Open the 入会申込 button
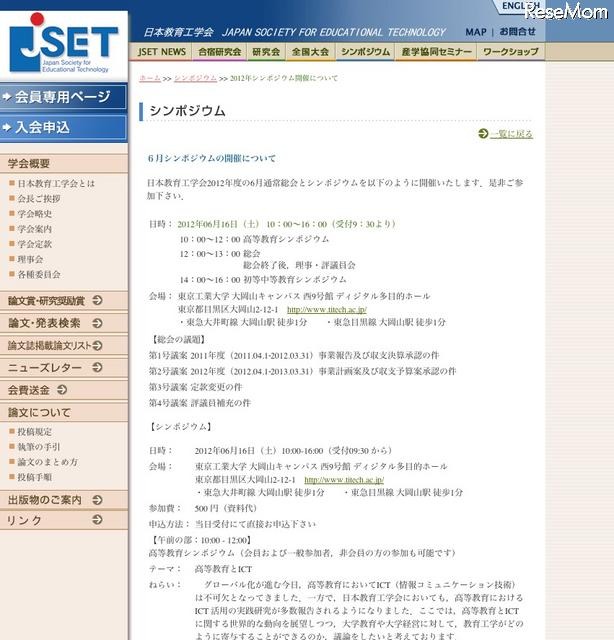This screenshot has width=614, height=640. [63, 128]
